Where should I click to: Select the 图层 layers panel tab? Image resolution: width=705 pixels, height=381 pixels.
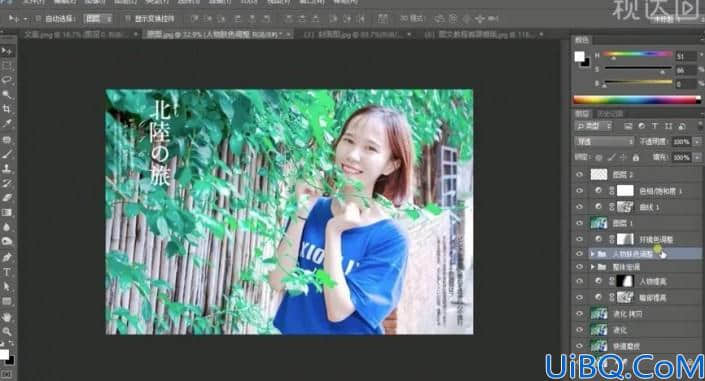point(582,114)
